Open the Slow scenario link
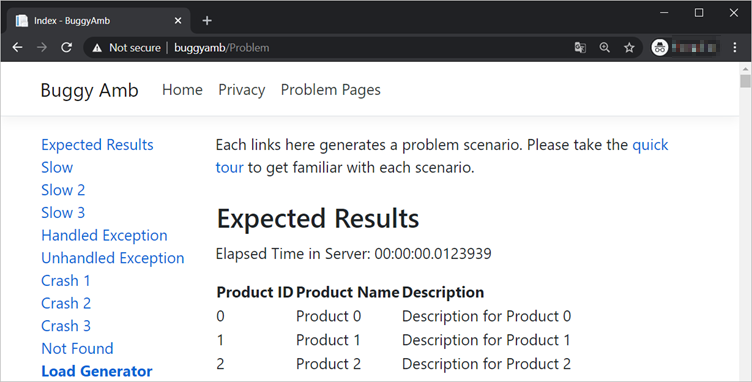The width and height of the screenshot is (752, 382). click(57, 167)
